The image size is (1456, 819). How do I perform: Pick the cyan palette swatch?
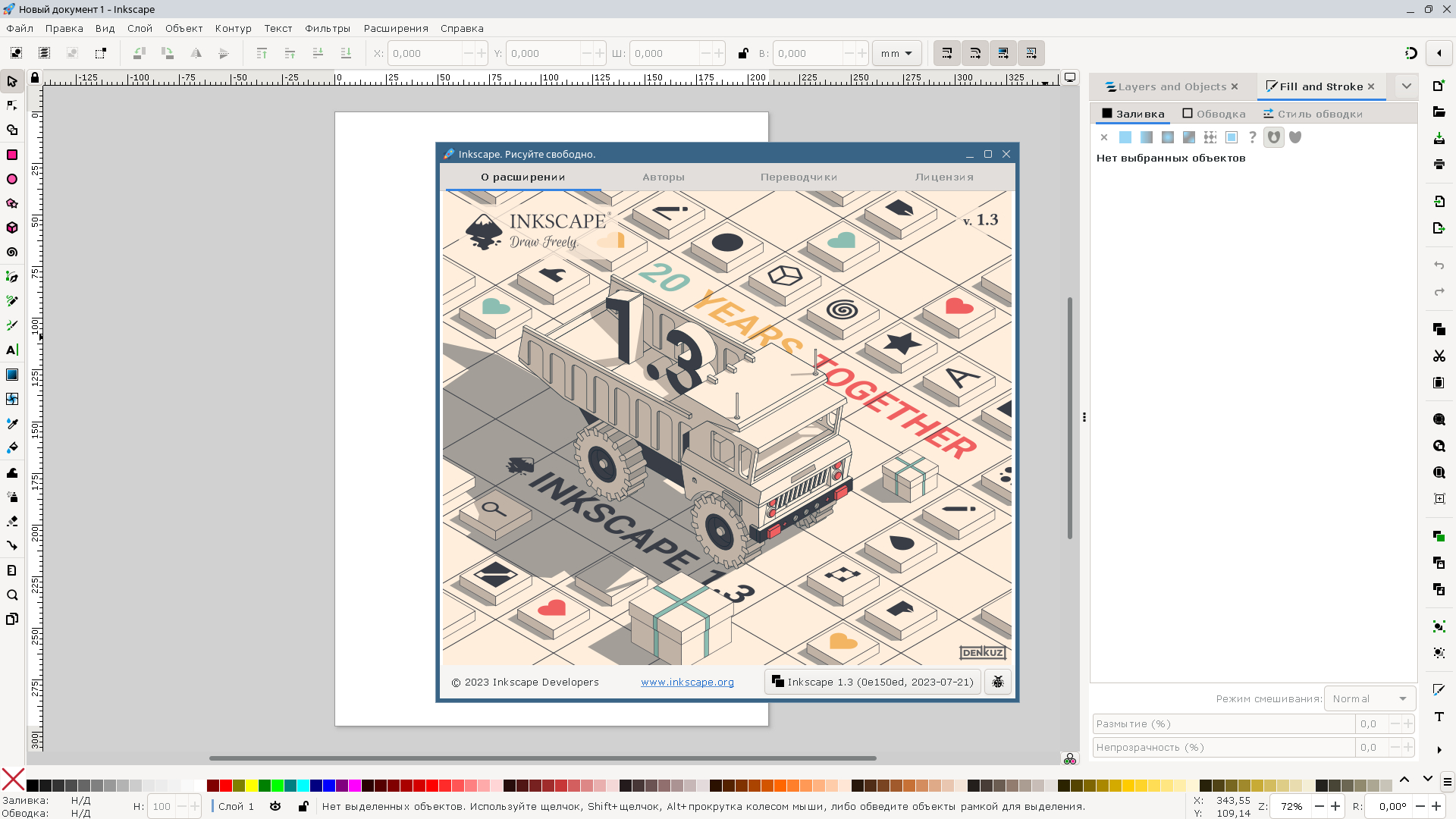pyautogui.click(x=303, y=786)
